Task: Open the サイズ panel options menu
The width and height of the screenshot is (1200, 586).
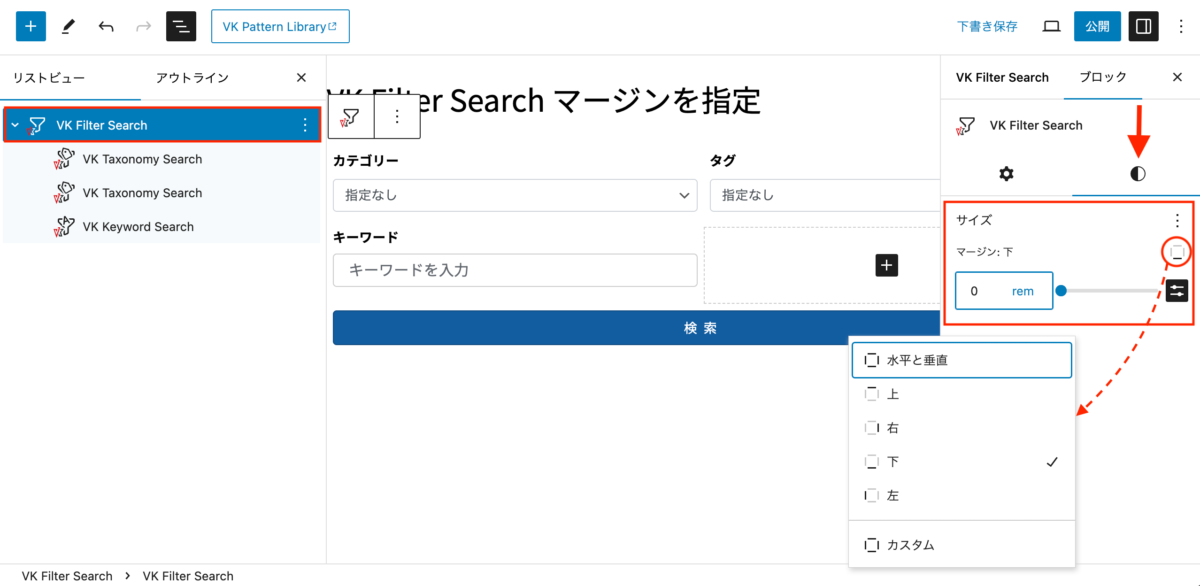Action: coord(1177,220)
